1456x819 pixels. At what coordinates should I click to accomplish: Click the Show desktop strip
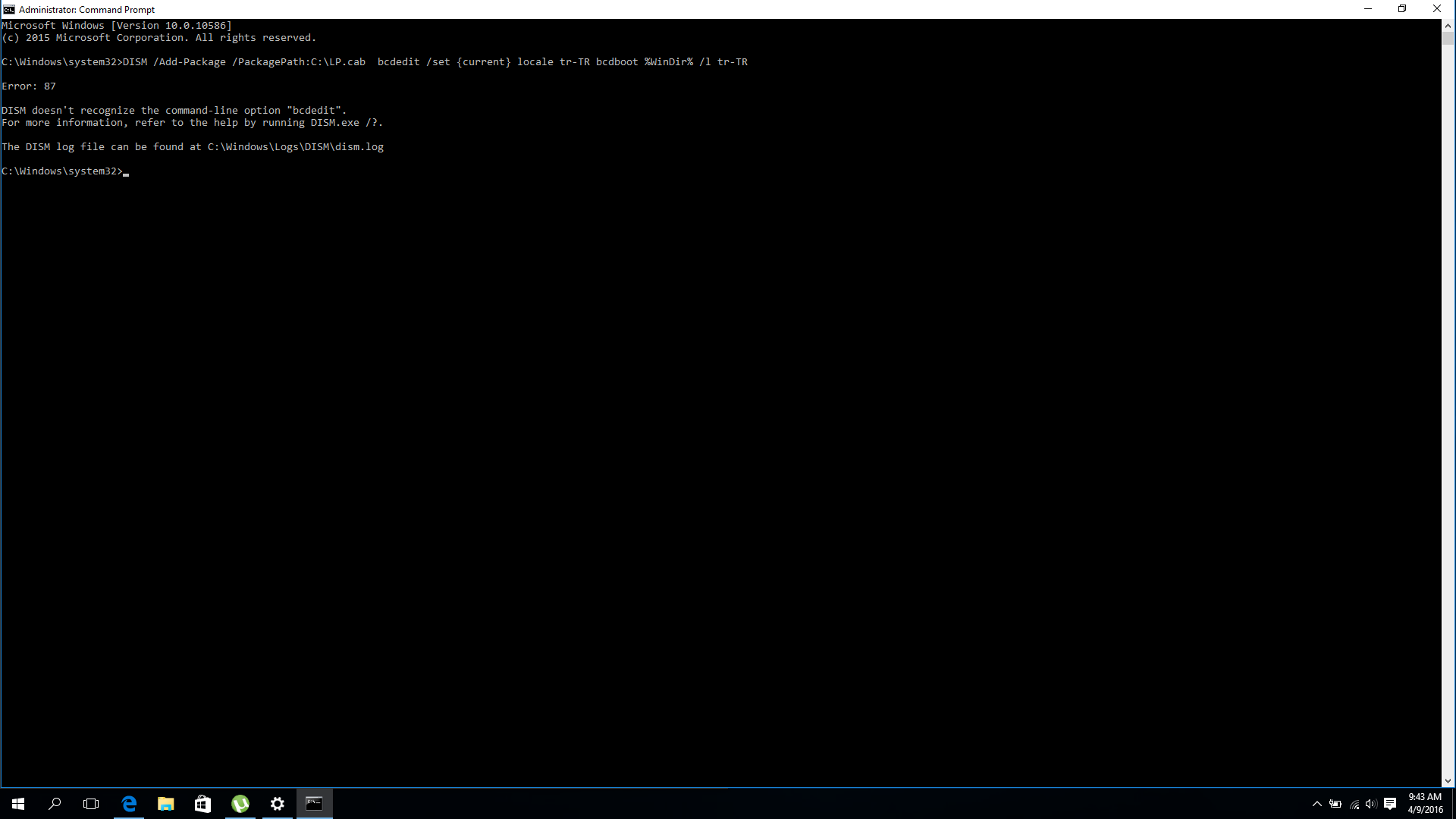pos(1454,804)
